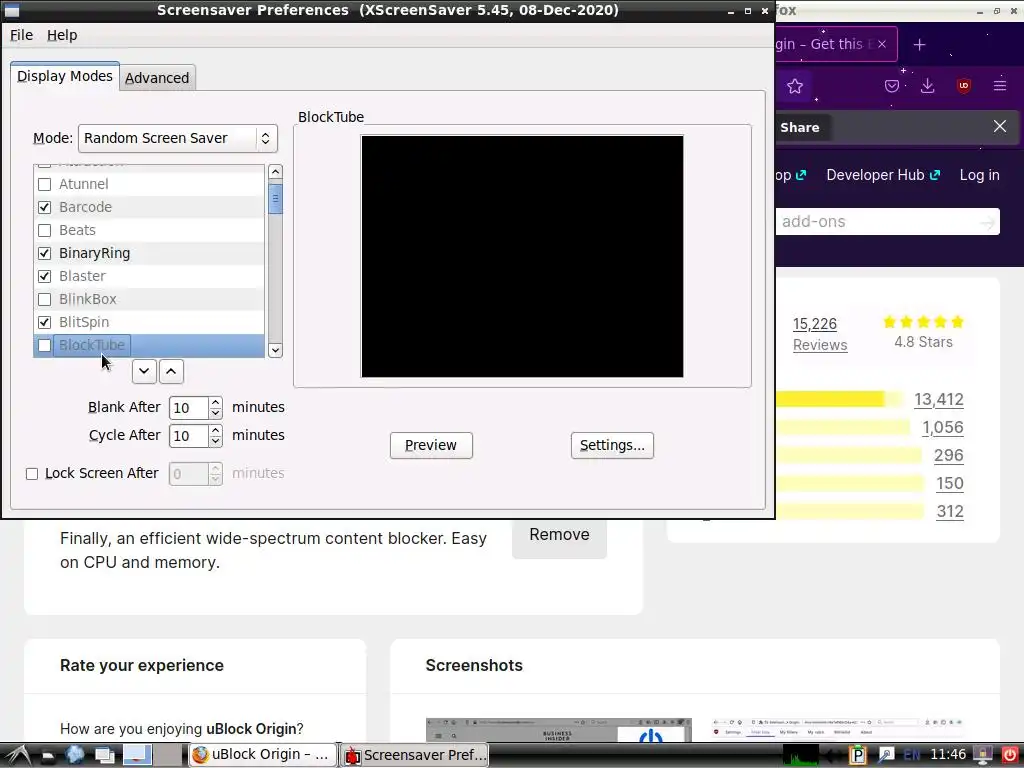Open the Settings... button for BlockTube
Image resolution: width=1024 pixels, height=768 pixels.
(612, 445)
